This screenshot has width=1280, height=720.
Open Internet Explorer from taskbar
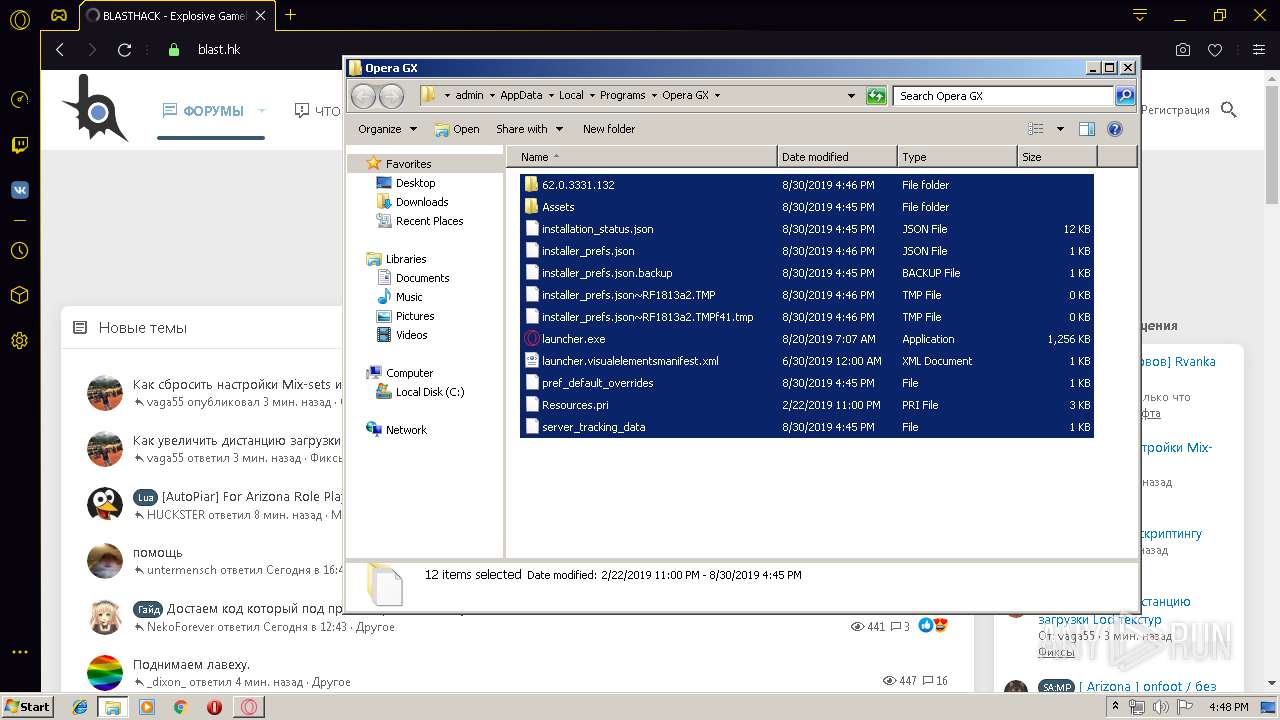click(80, 707)
